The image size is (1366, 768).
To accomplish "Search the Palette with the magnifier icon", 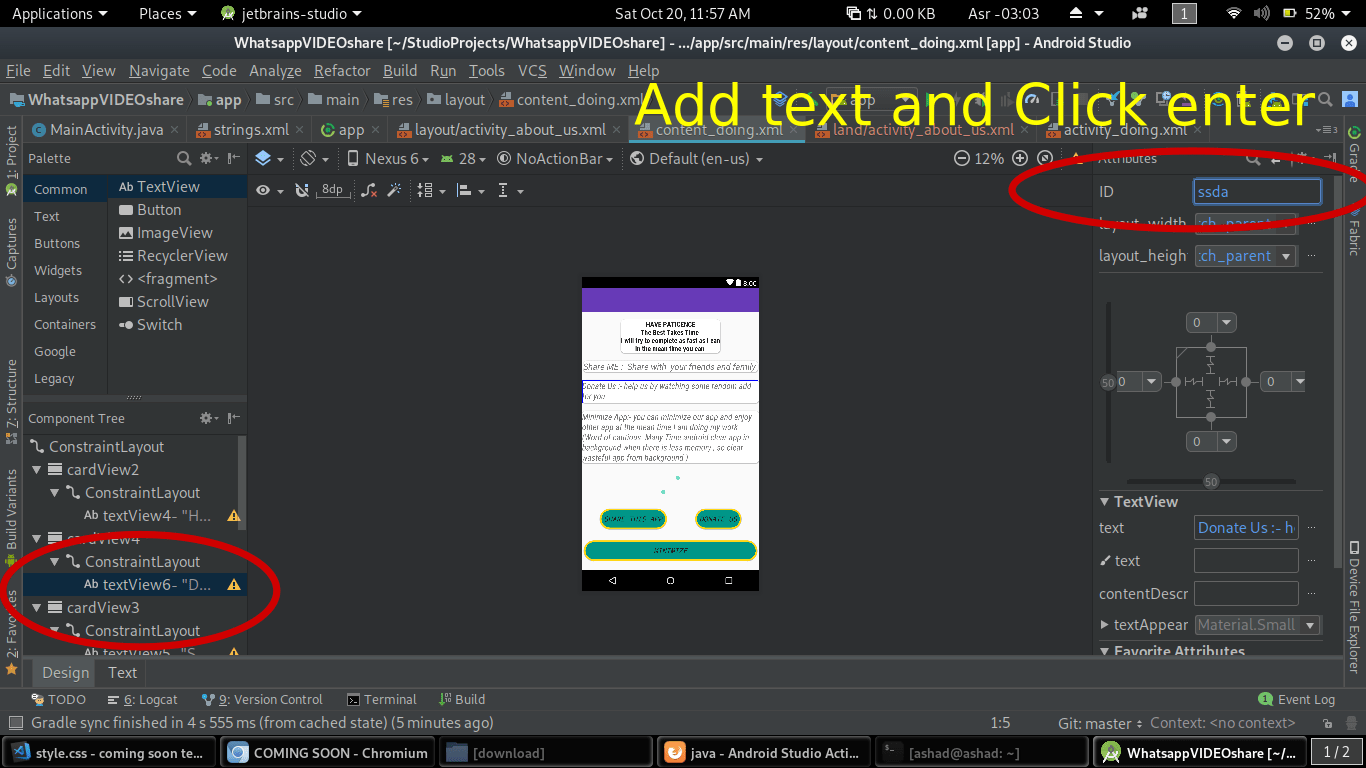I will click(184, 158).
